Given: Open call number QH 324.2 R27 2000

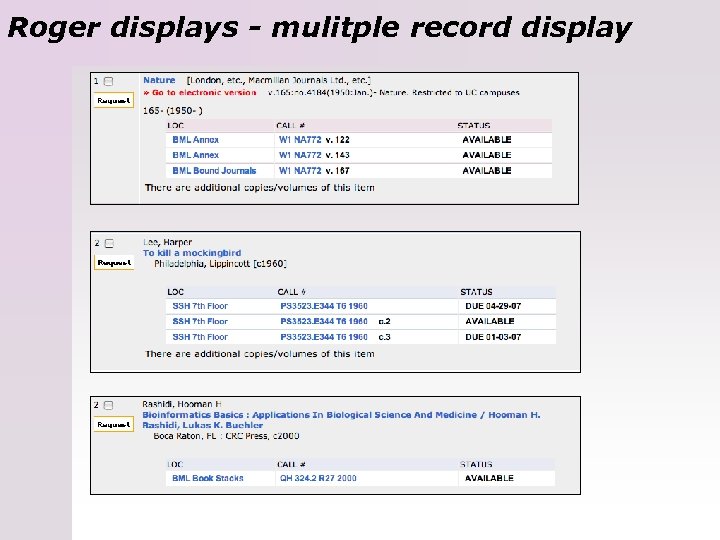Looking at the screenshot, I should coord(318,478).
